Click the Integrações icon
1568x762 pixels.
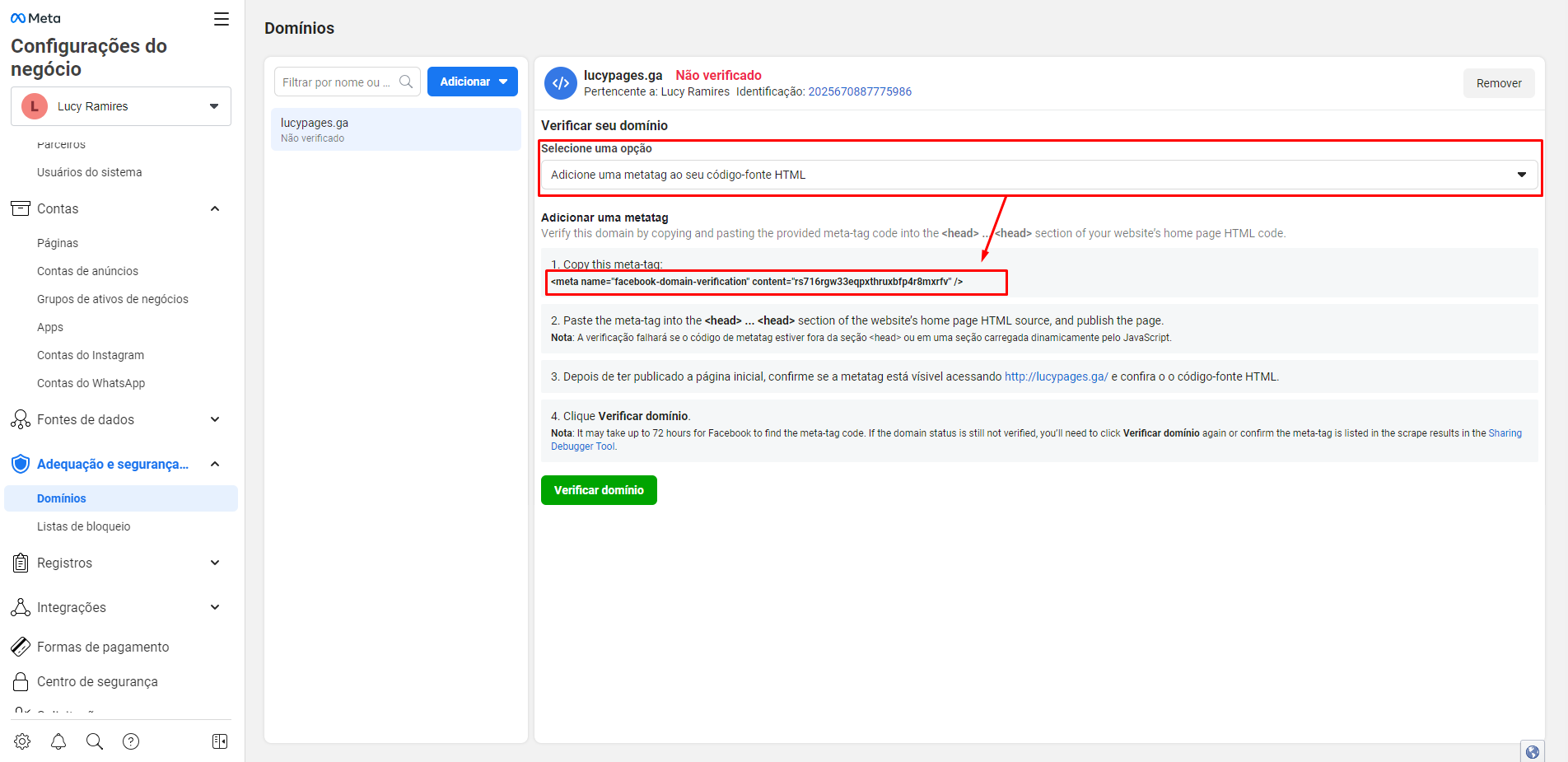[x=21, y=607]
